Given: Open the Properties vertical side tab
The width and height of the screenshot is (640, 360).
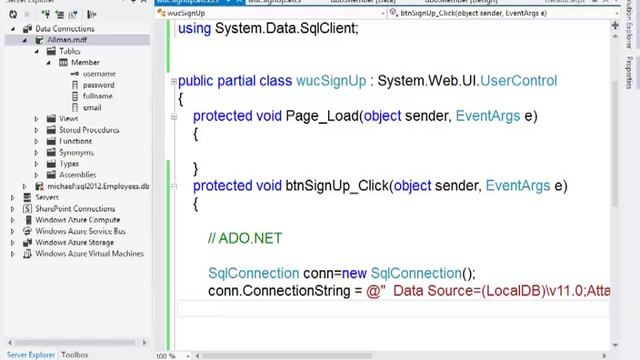Looking at the screenshot, I should [x=629, y=73].
